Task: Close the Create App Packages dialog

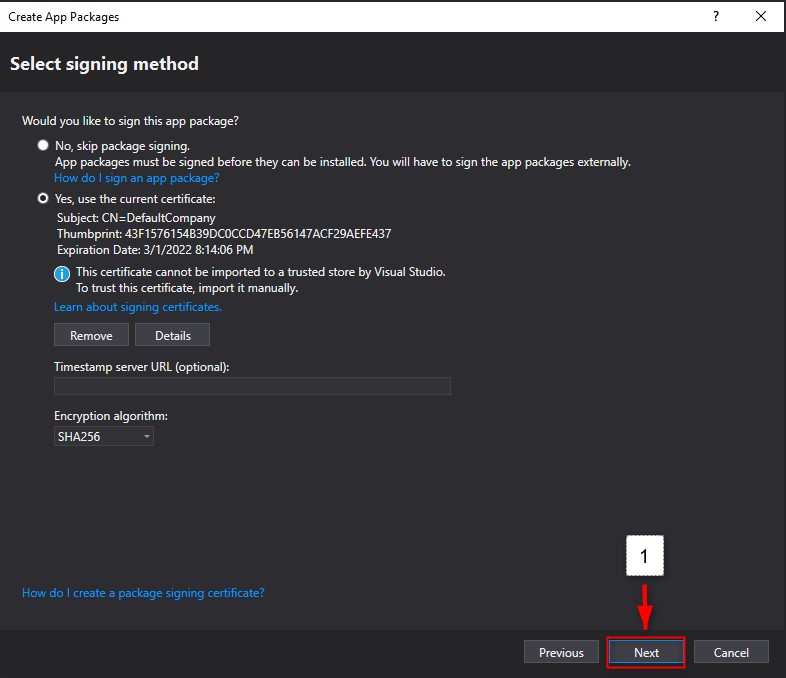Action: (x=760, y=16)
